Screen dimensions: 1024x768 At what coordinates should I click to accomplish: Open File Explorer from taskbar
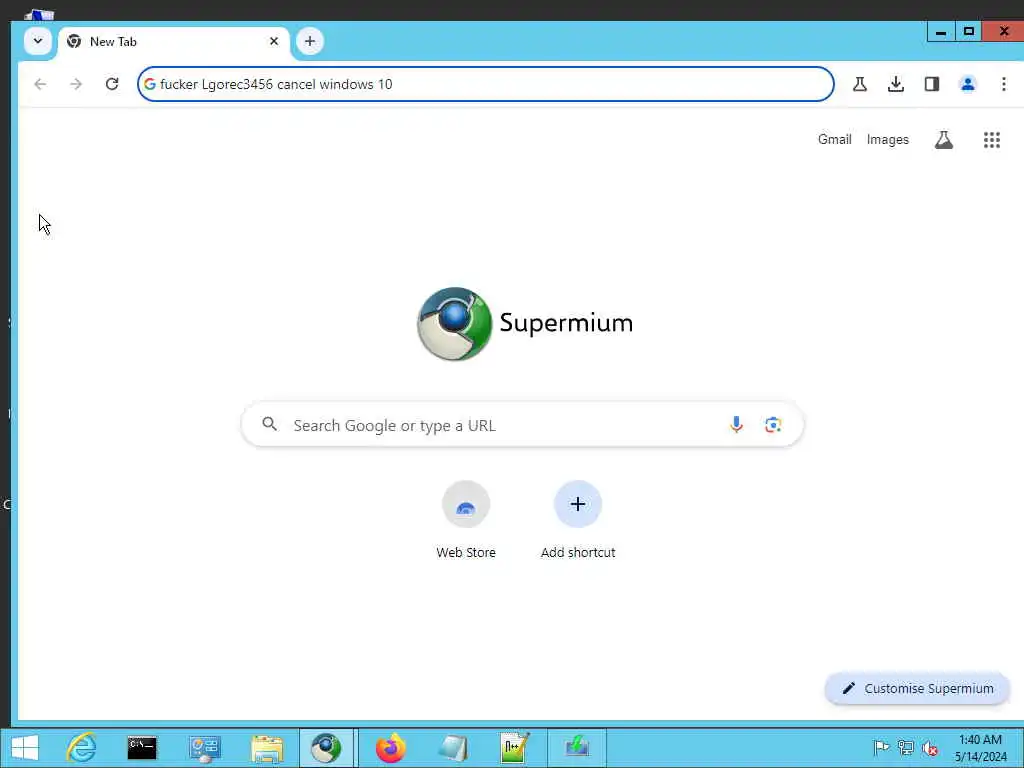click(267, 748)
